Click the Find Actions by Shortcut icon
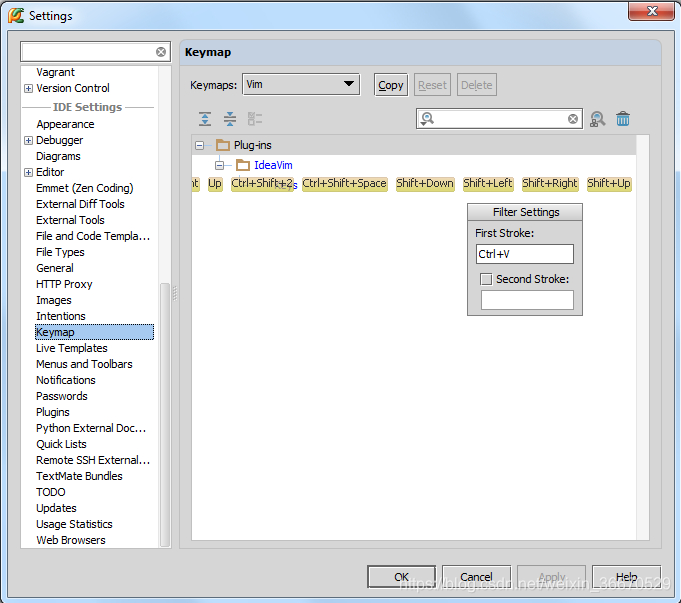681x603 pixels. [598, 119]
